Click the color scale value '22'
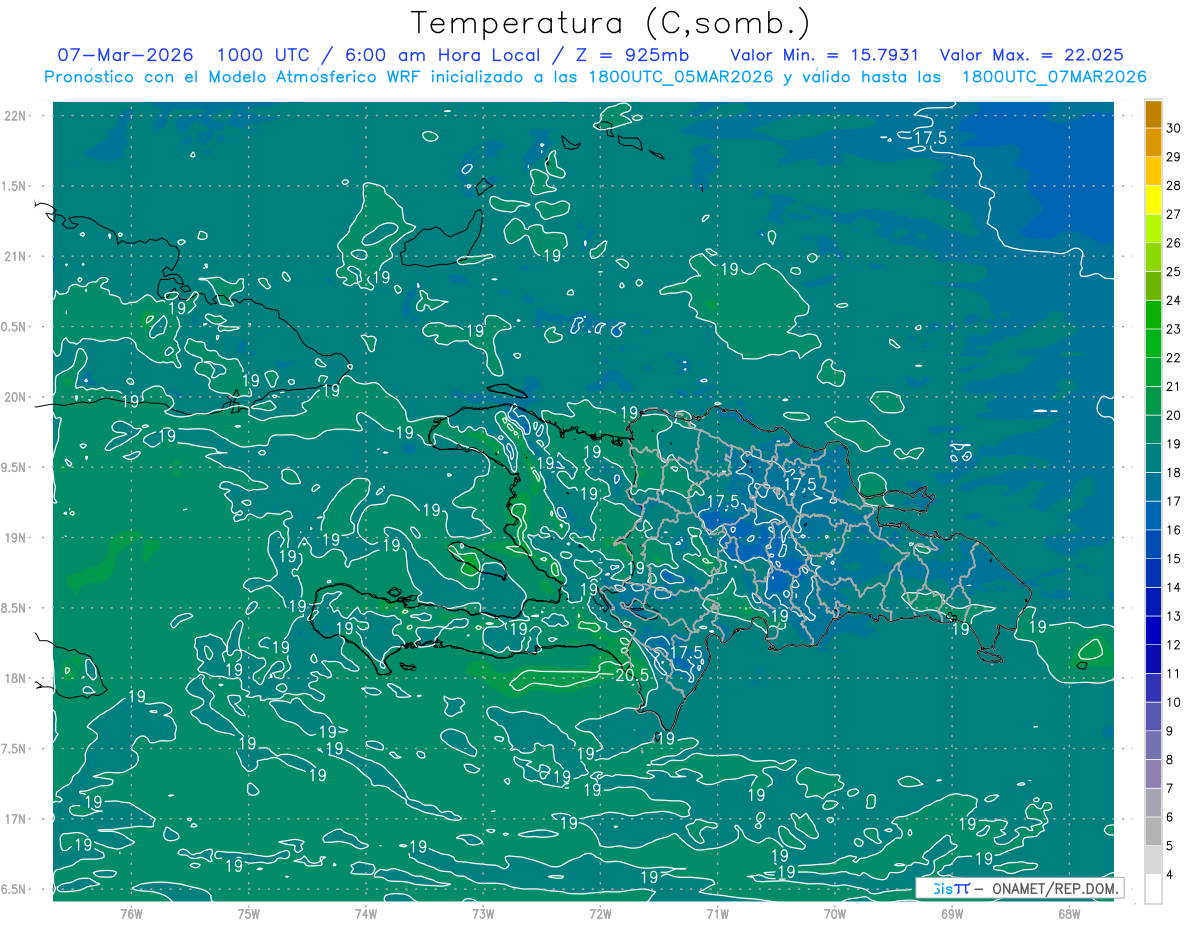This screenshot has width=1200, height=927. [1174, 358]
